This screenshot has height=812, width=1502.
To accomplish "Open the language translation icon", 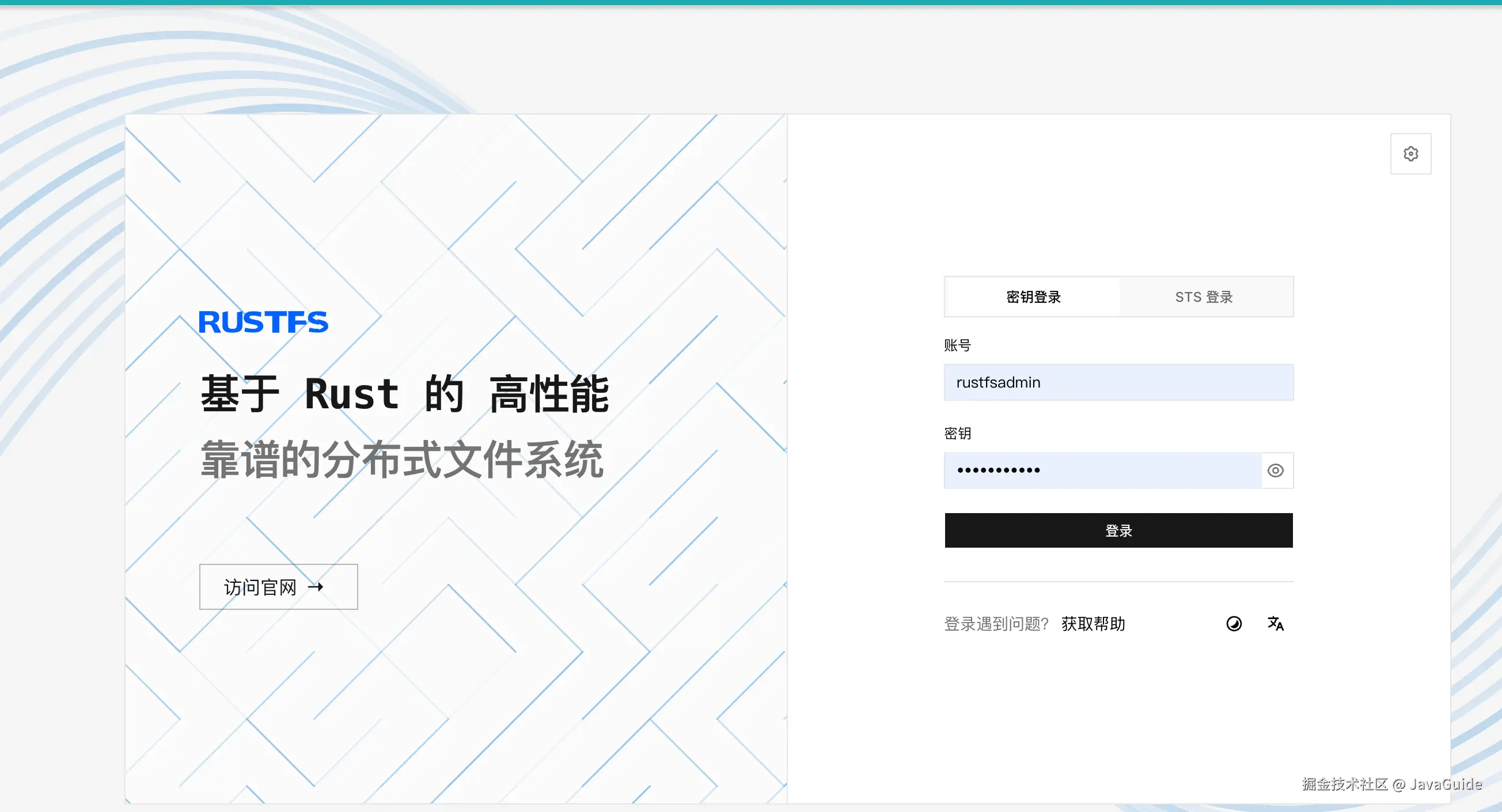I will [1276, 624].
